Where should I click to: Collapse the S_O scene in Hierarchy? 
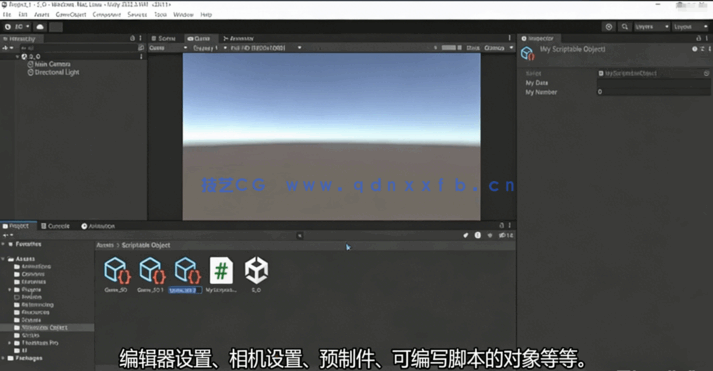pos(17,57)
